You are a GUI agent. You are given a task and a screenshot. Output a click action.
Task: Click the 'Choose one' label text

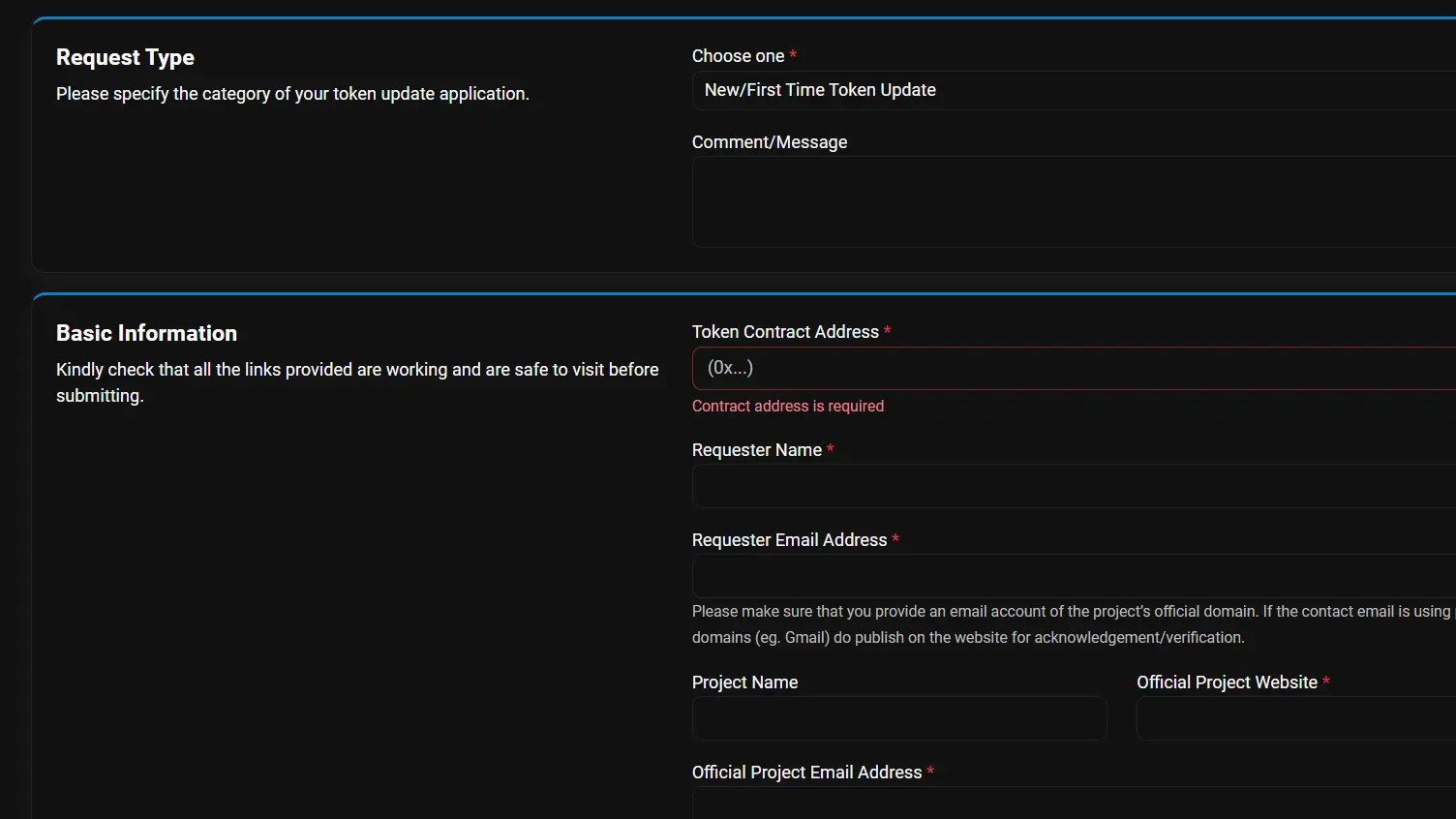coord(738,56)
